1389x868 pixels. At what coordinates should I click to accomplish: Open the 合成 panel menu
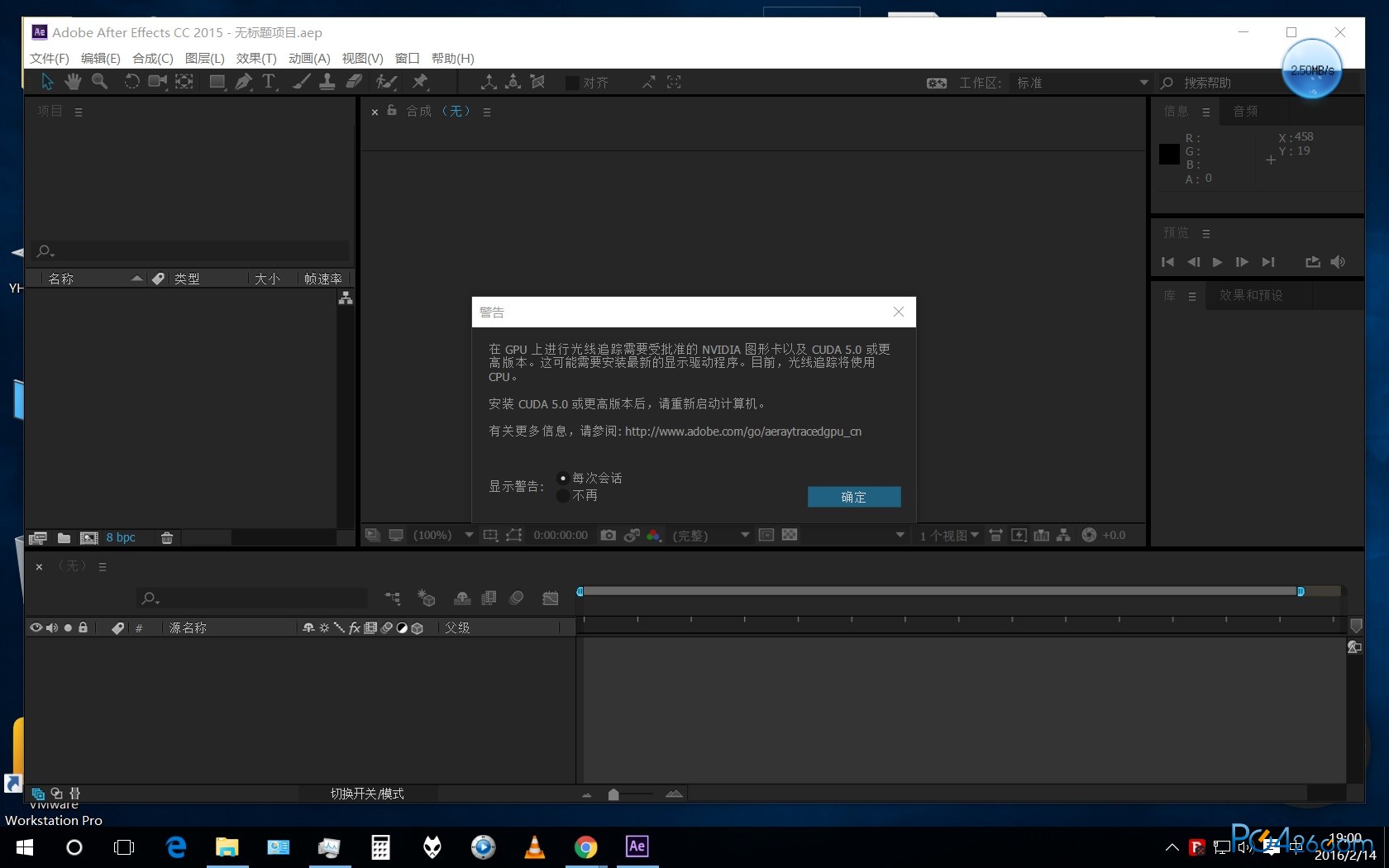click(487, 112)
